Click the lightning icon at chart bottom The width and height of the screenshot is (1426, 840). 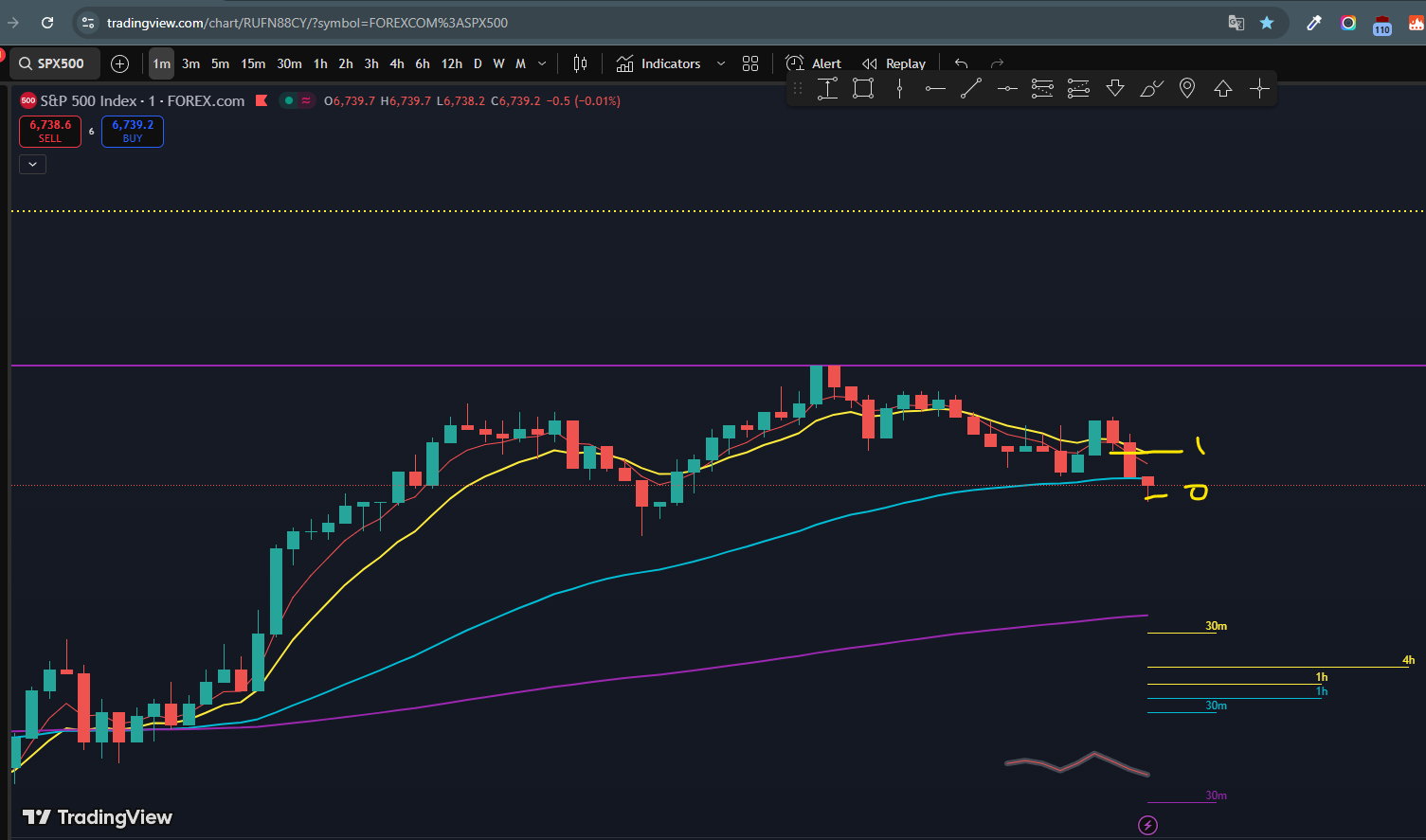(1147, 825)
